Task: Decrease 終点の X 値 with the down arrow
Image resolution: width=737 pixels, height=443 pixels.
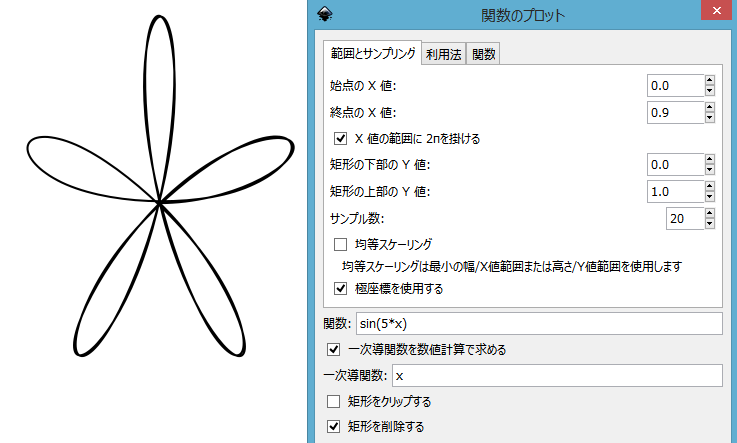Action: tap(709, 118)
